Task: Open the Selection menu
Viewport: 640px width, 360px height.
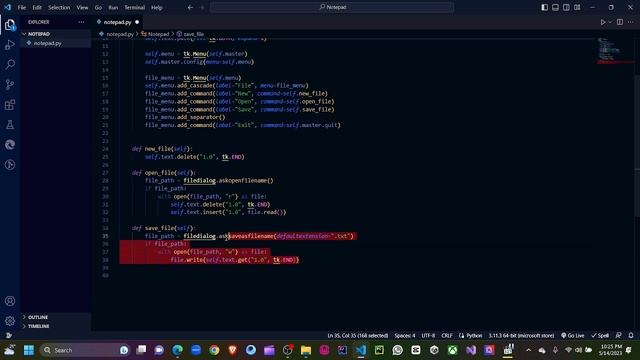Action: click(59, 7)
